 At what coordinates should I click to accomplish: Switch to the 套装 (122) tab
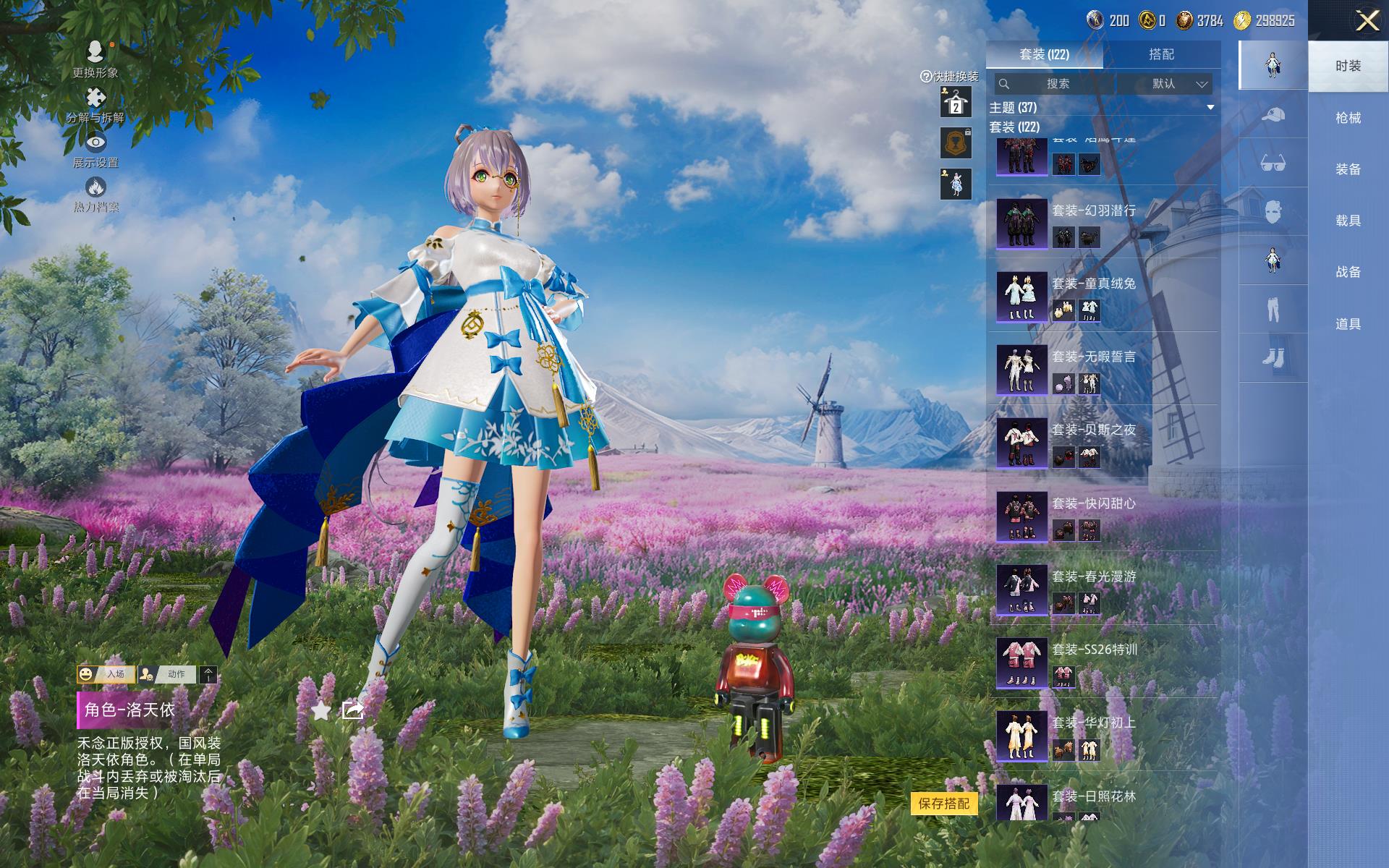tap(1045, 54)
